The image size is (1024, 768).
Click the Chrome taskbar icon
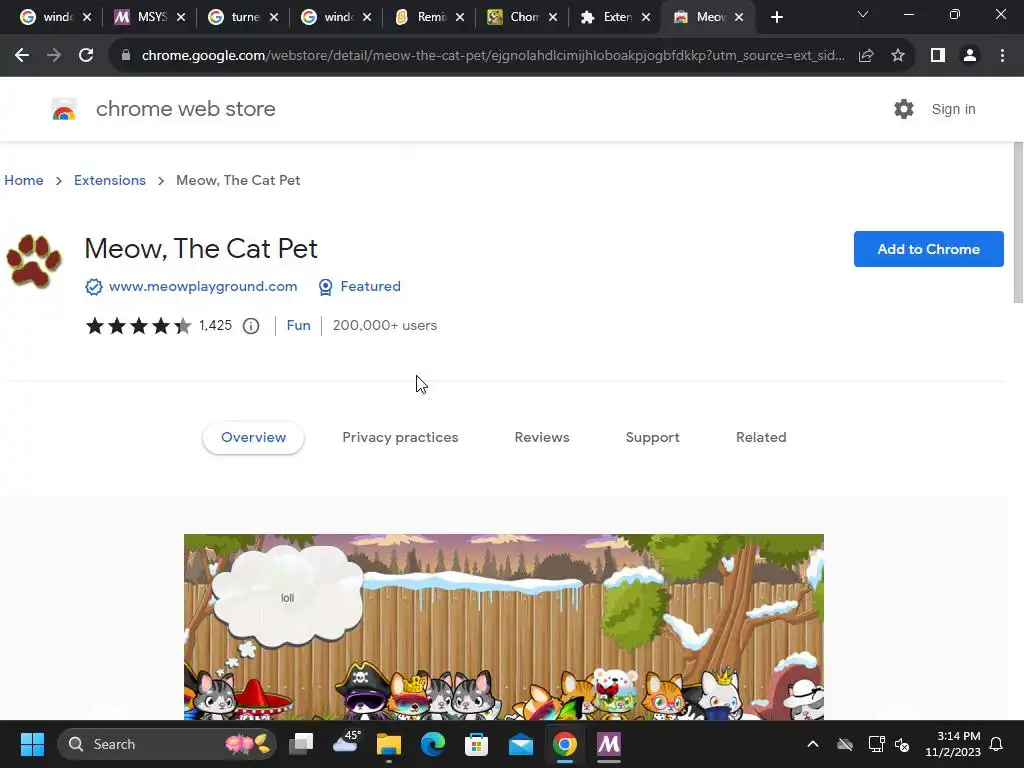(x=565, y=744)
